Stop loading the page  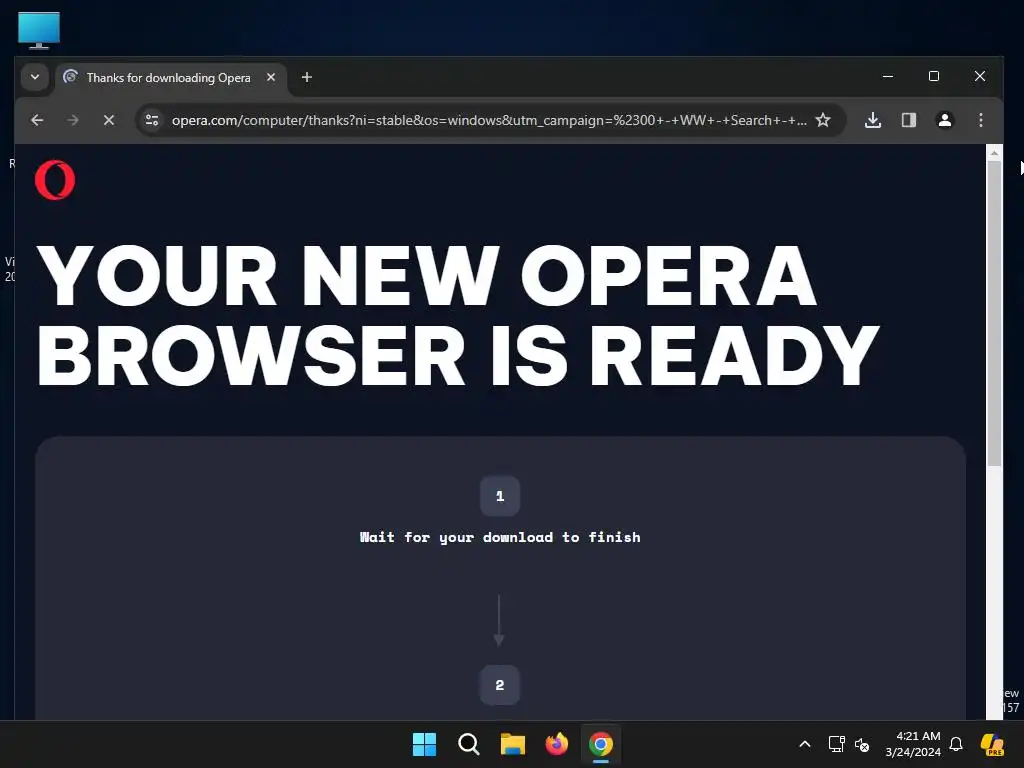click(x=109, y=120)
